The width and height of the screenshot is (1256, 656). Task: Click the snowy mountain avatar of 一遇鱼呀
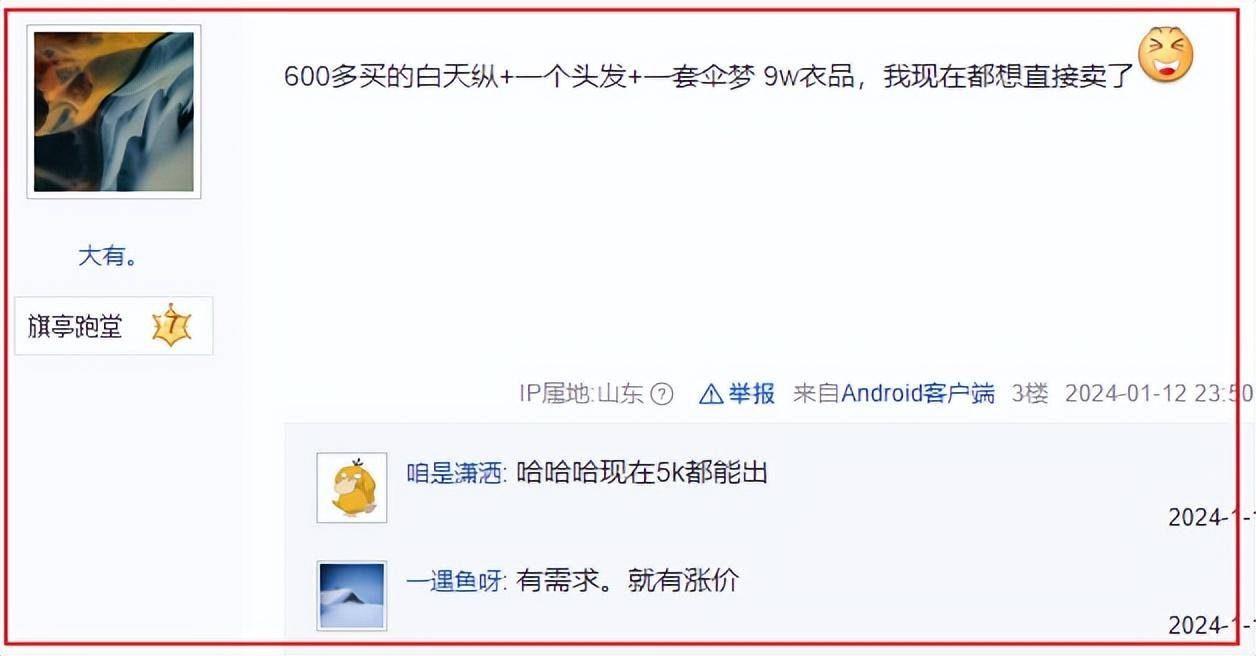(352, 596)
